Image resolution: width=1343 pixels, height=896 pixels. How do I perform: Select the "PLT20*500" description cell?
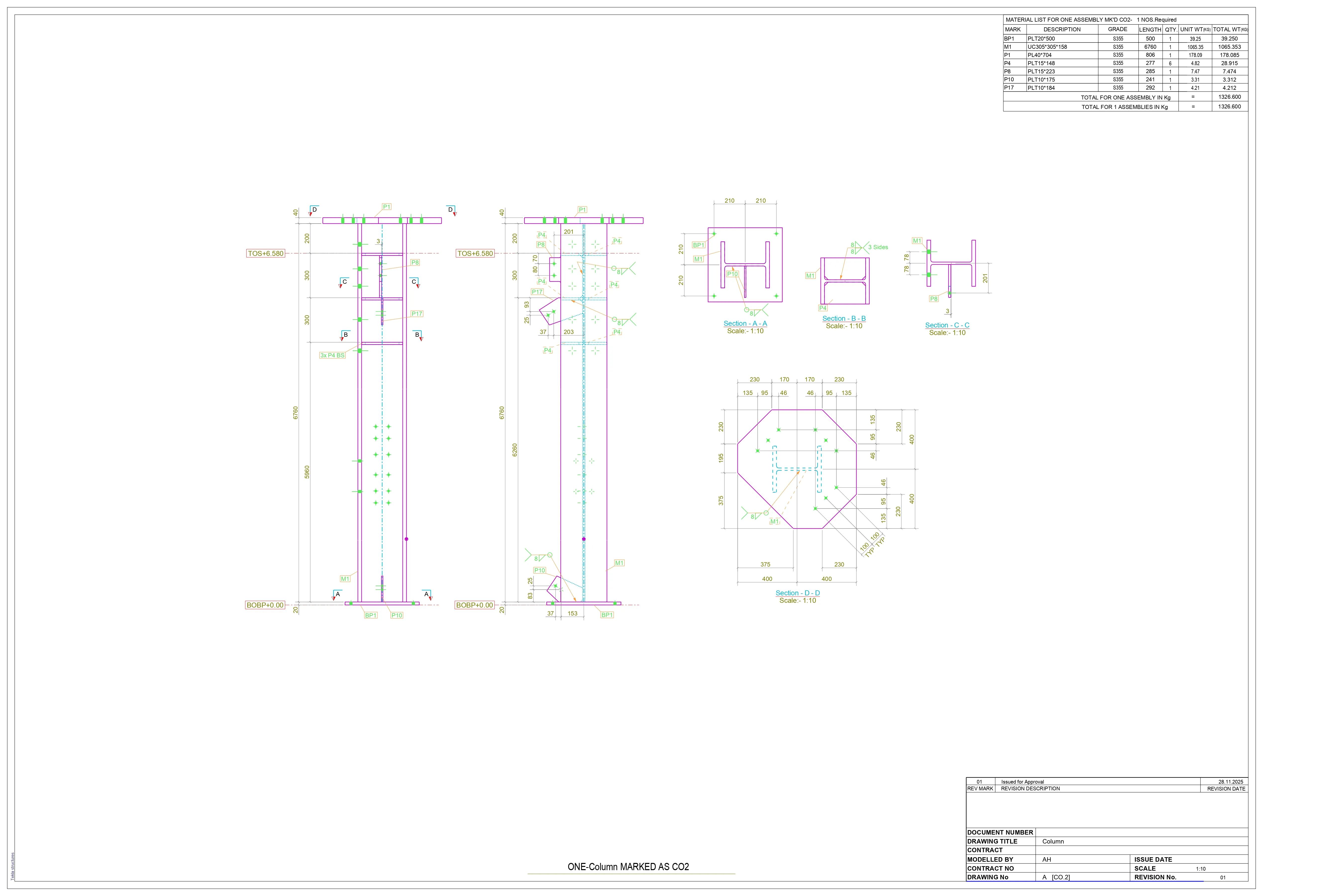pyautogui.click(x=1041, y=39)
